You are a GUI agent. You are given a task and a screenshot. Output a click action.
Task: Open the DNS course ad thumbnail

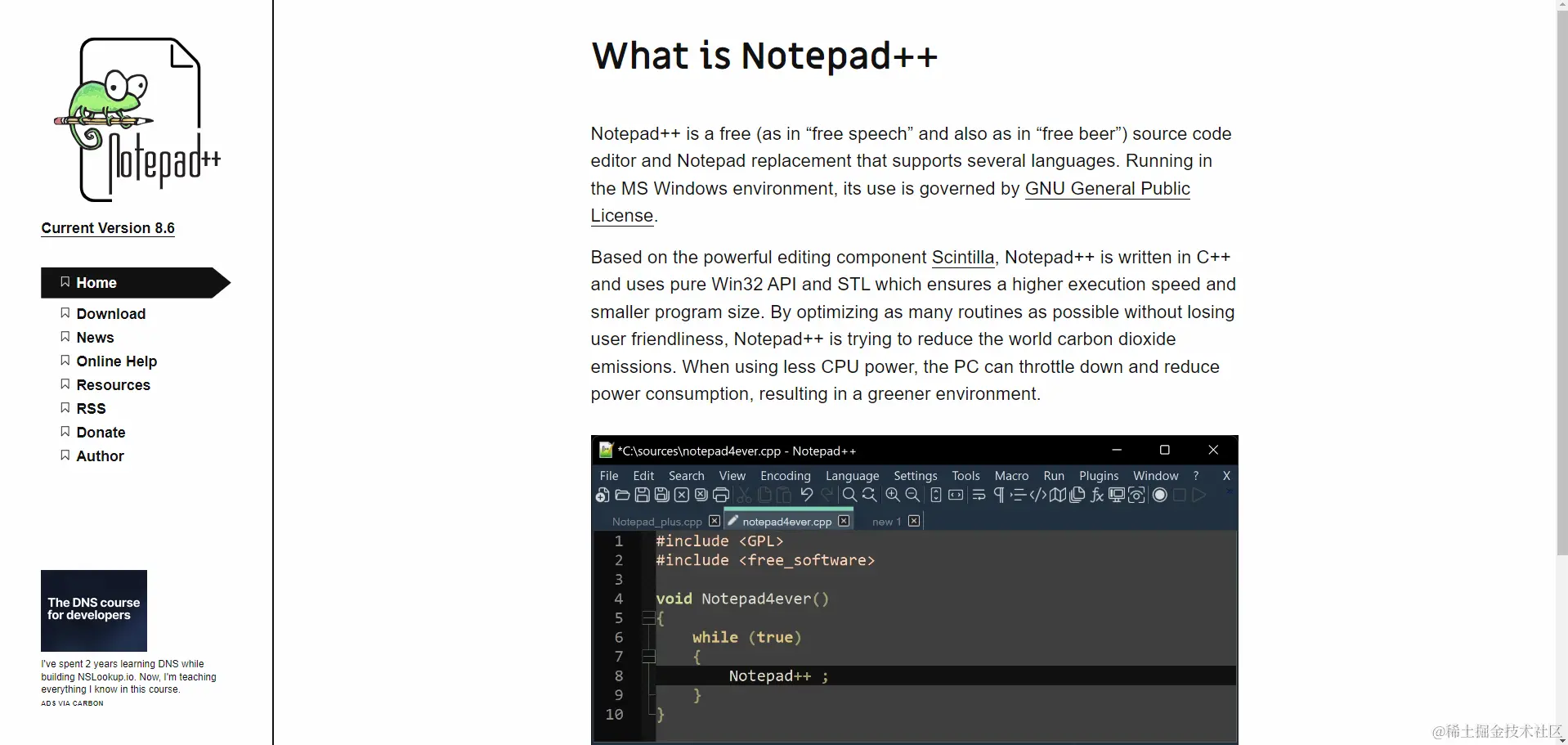point(94,611)
